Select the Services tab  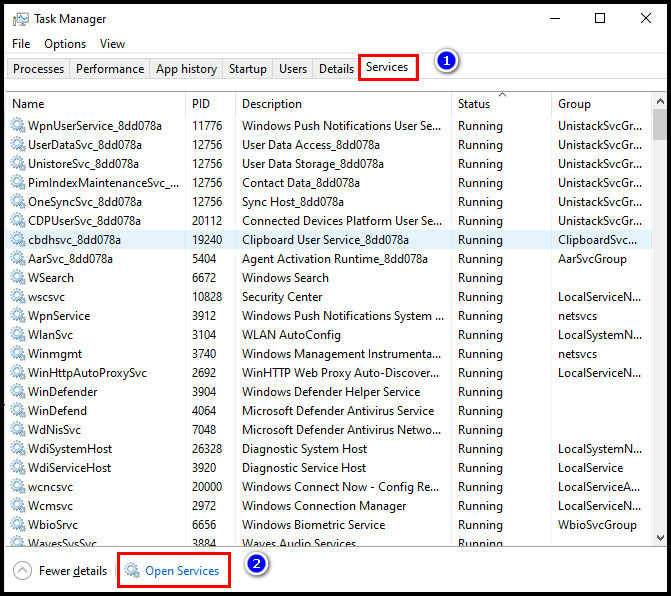(x=387, y=67)
